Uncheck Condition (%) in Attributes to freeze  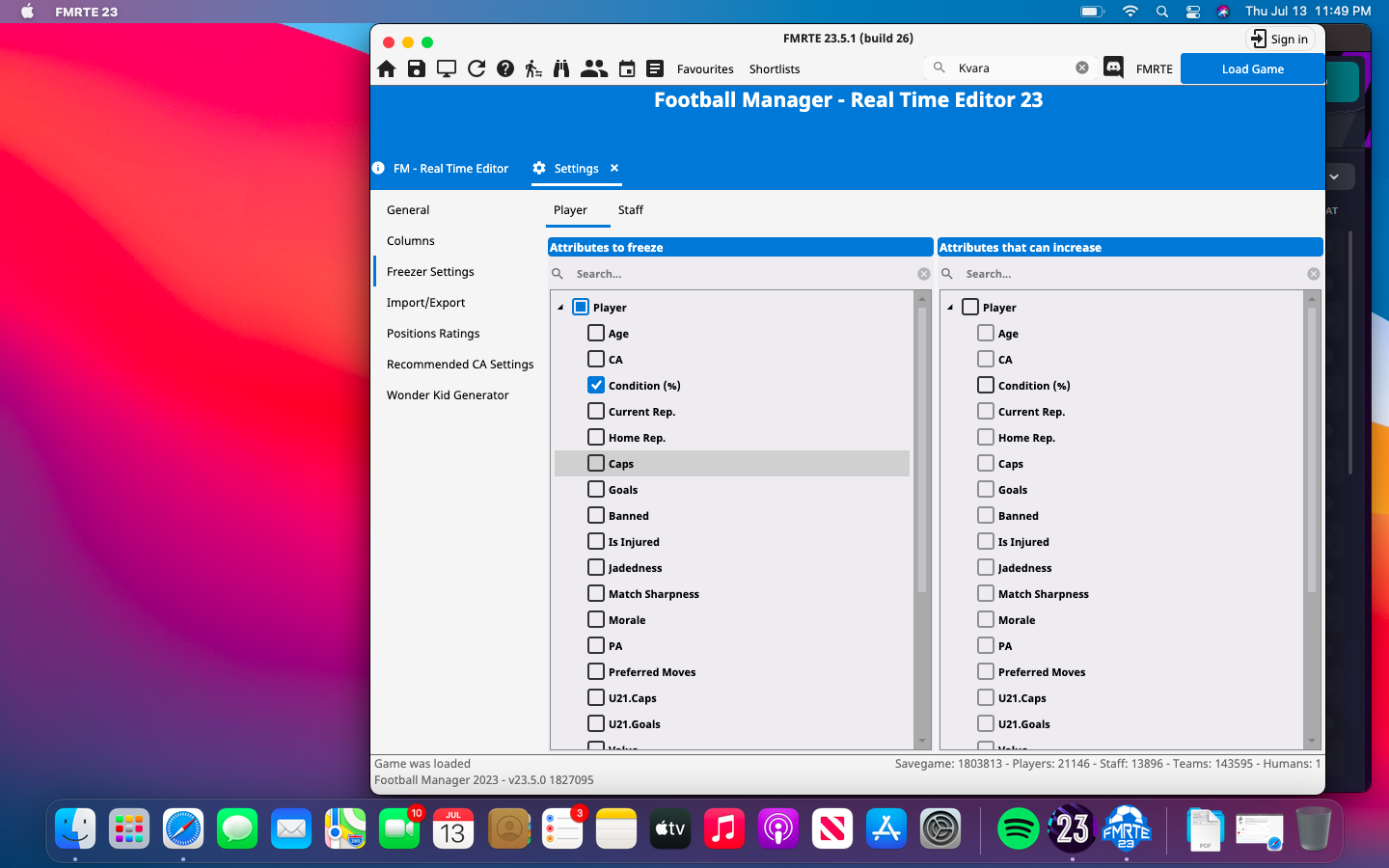pyautogui.click(x=596, y=385)
